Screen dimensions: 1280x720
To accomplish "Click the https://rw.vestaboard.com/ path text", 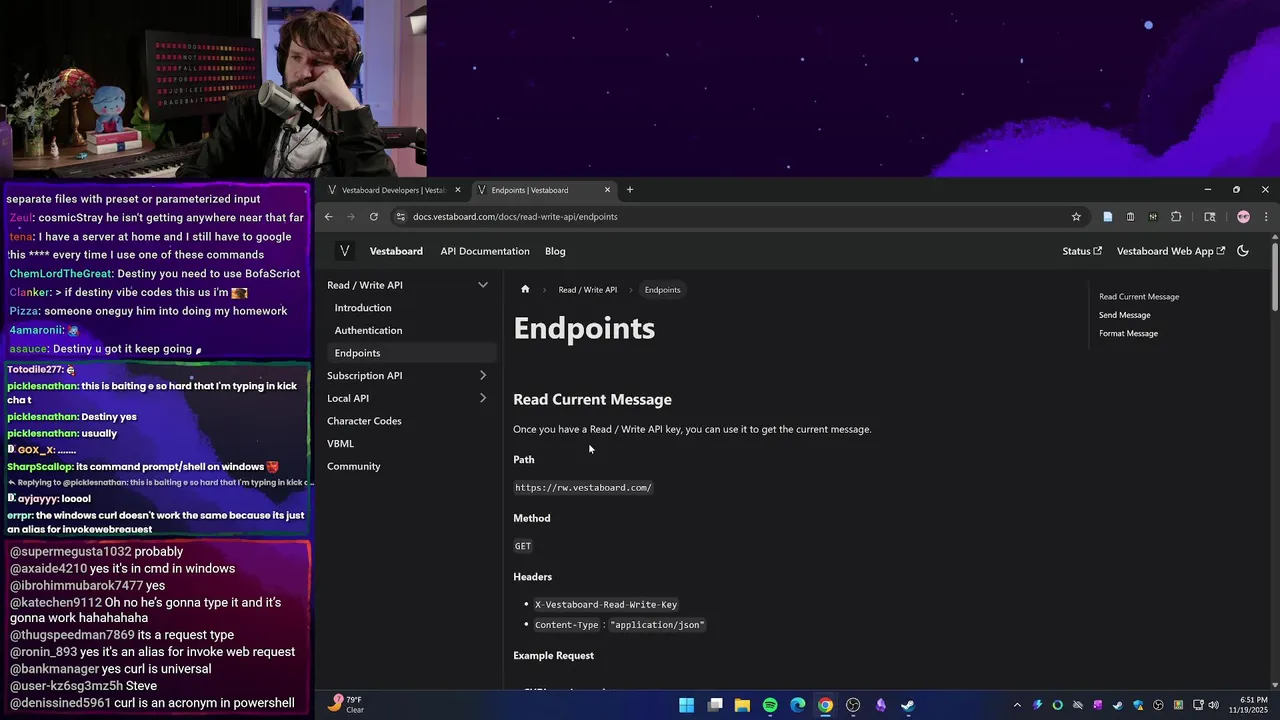I will pyautogui.click(x=583, y=488).
